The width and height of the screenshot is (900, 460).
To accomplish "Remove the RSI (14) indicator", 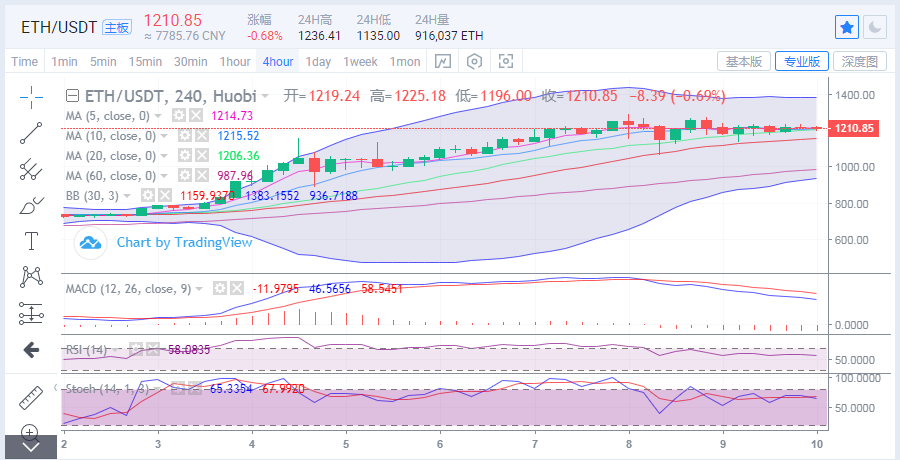I will coord(152,349).
